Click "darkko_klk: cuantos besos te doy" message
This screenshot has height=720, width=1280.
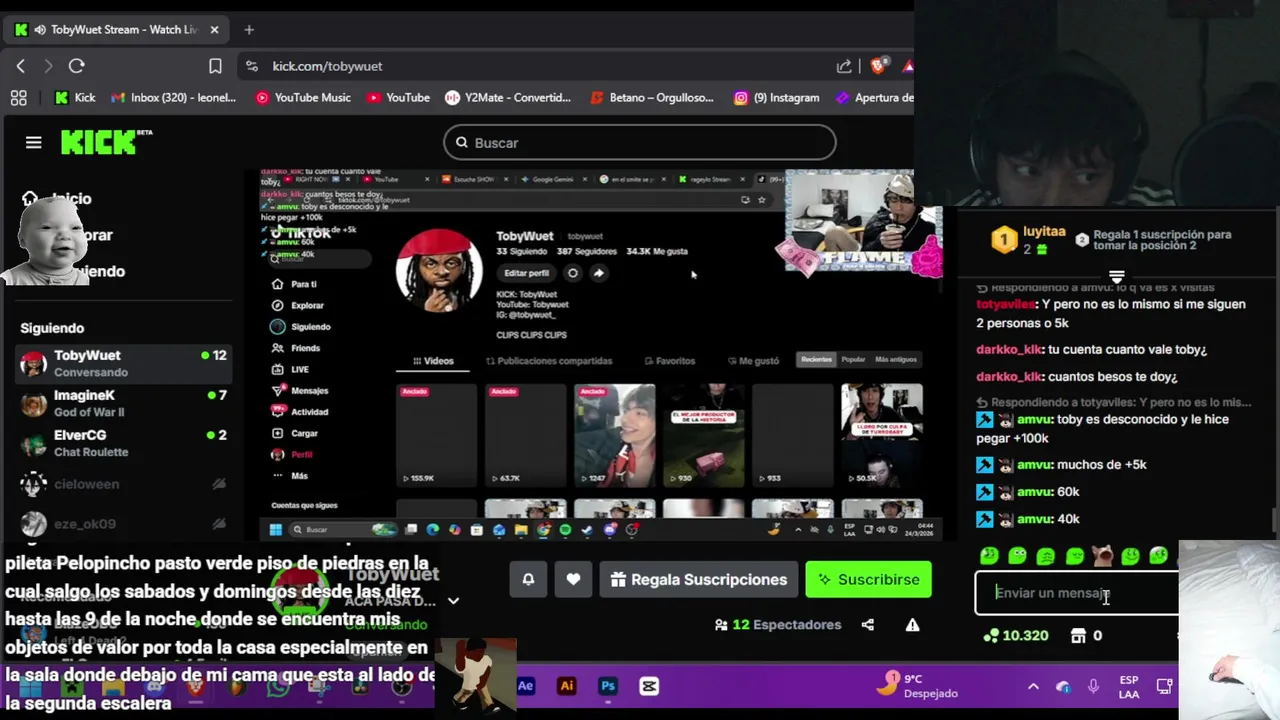point(1077,377)
